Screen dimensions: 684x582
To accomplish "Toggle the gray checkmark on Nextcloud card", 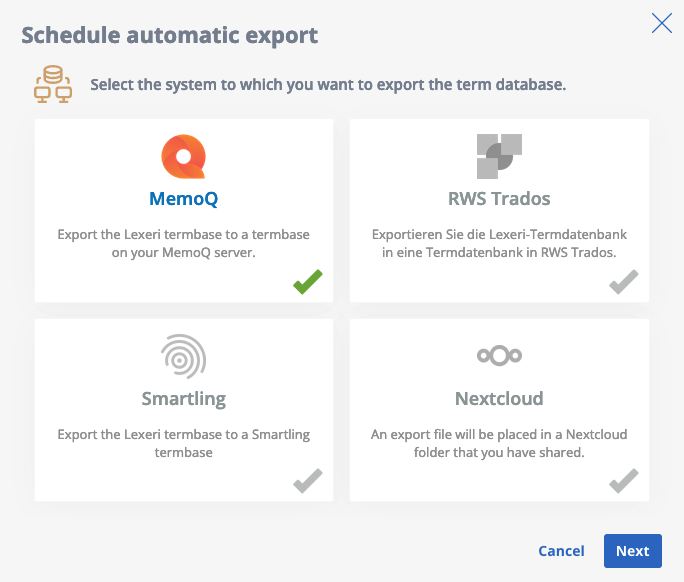I will click(x=623, y=483).
